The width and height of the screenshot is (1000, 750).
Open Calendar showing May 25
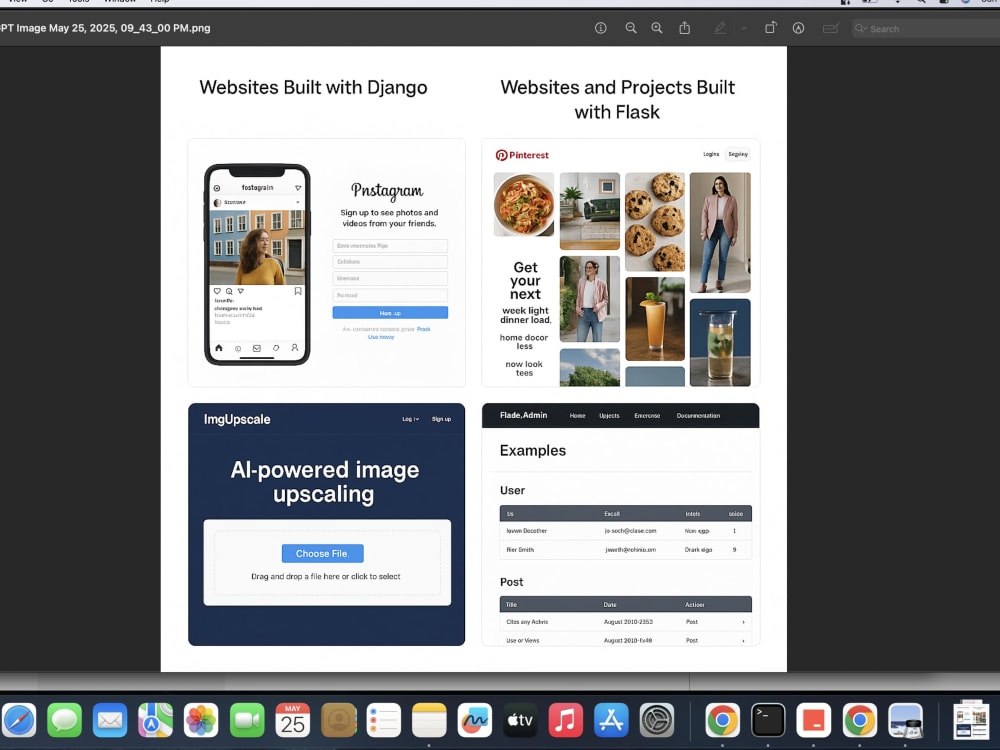click(x=293, y=720)
